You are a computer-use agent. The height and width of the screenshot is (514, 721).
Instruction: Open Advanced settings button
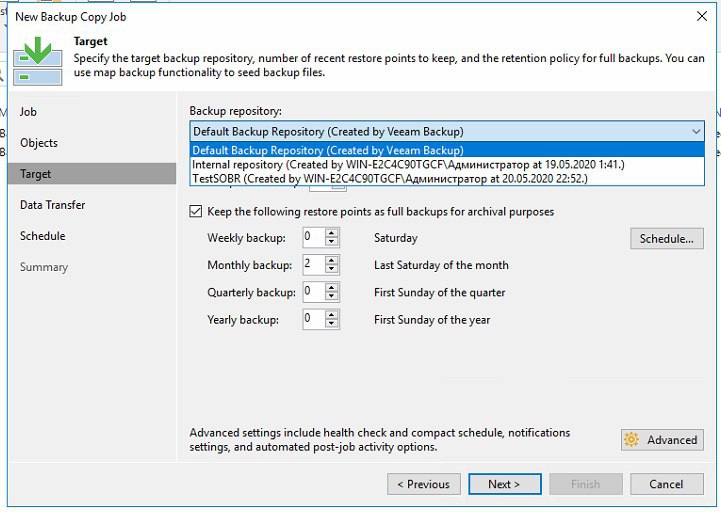coord(662,440)
